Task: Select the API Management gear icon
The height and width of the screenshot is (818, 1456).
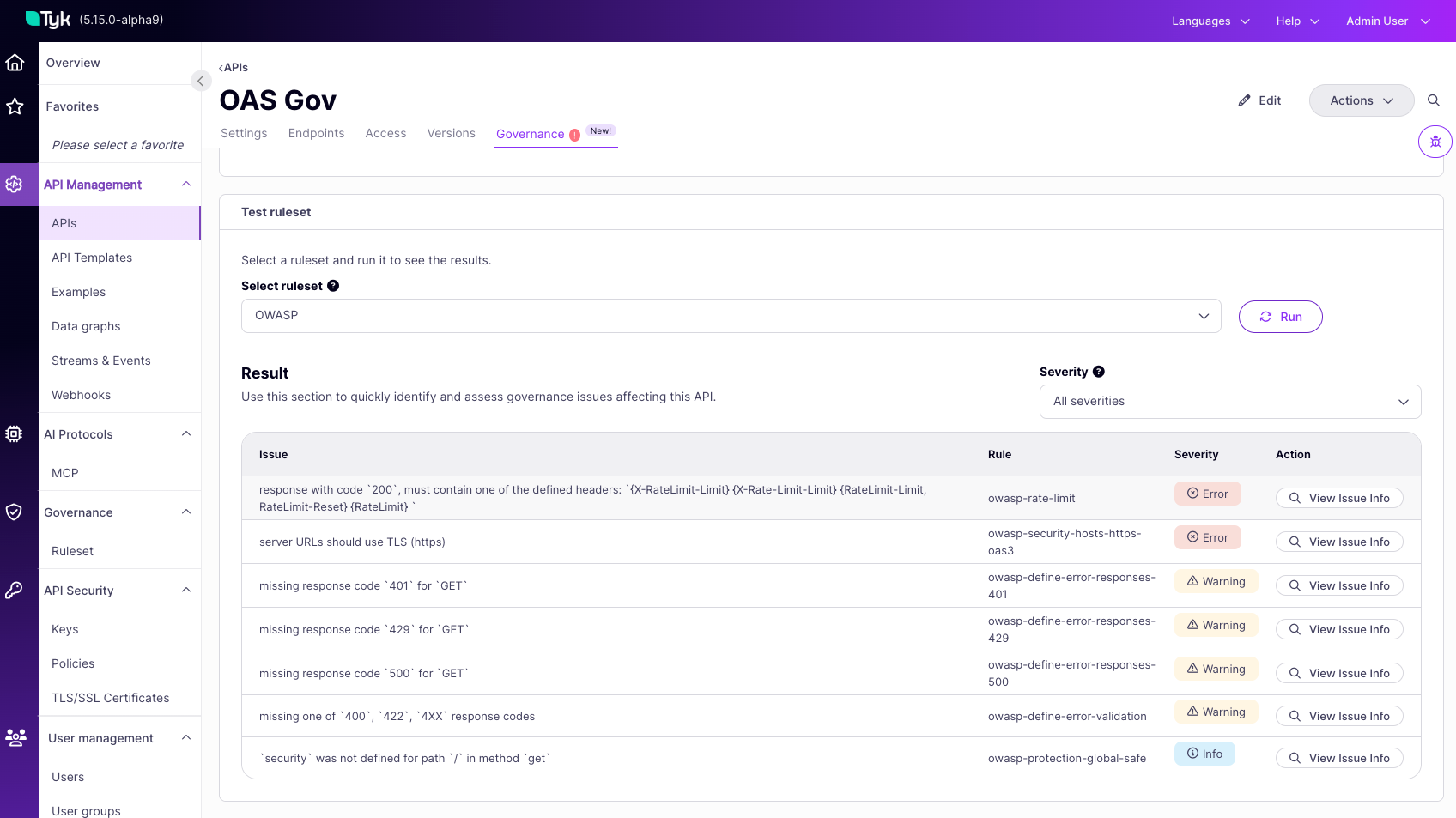Action: [15, 184]
